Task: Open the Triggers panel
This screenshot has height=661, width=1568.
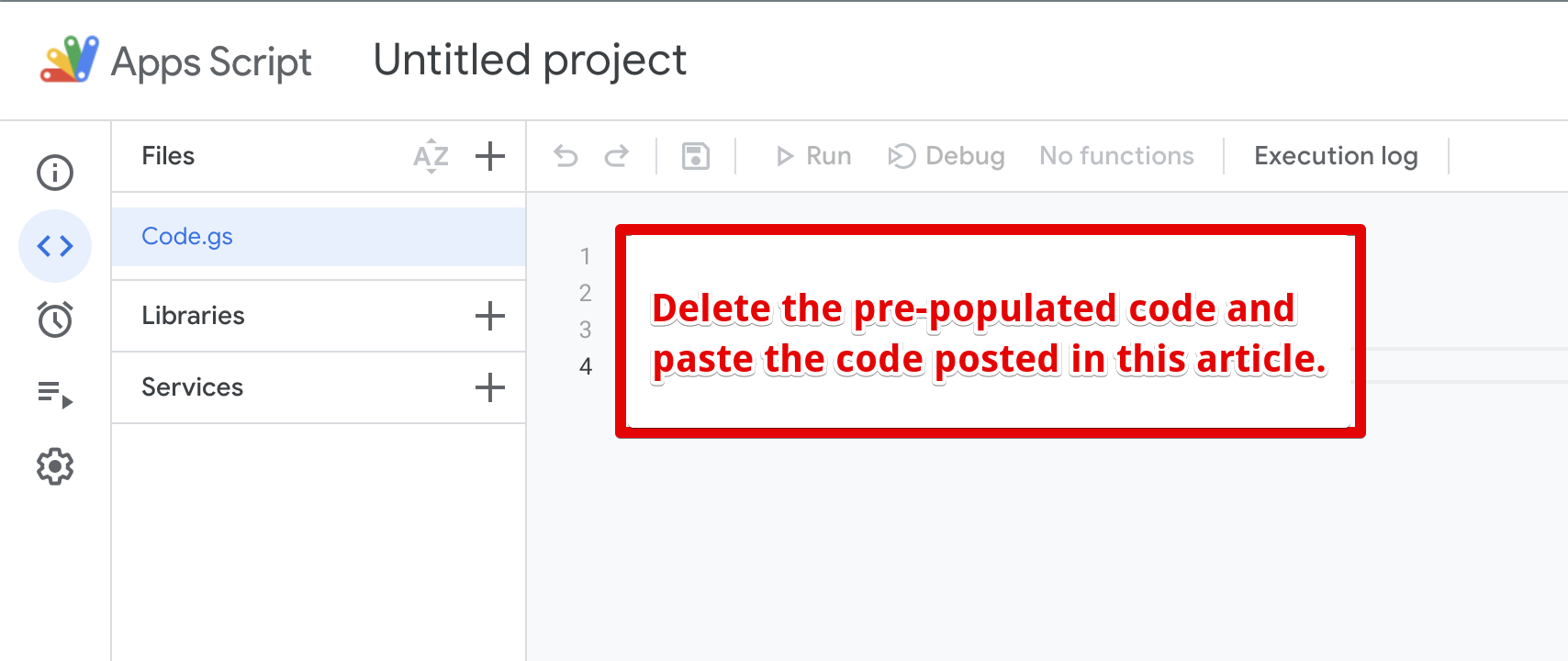Action: [x=54, y=319]
